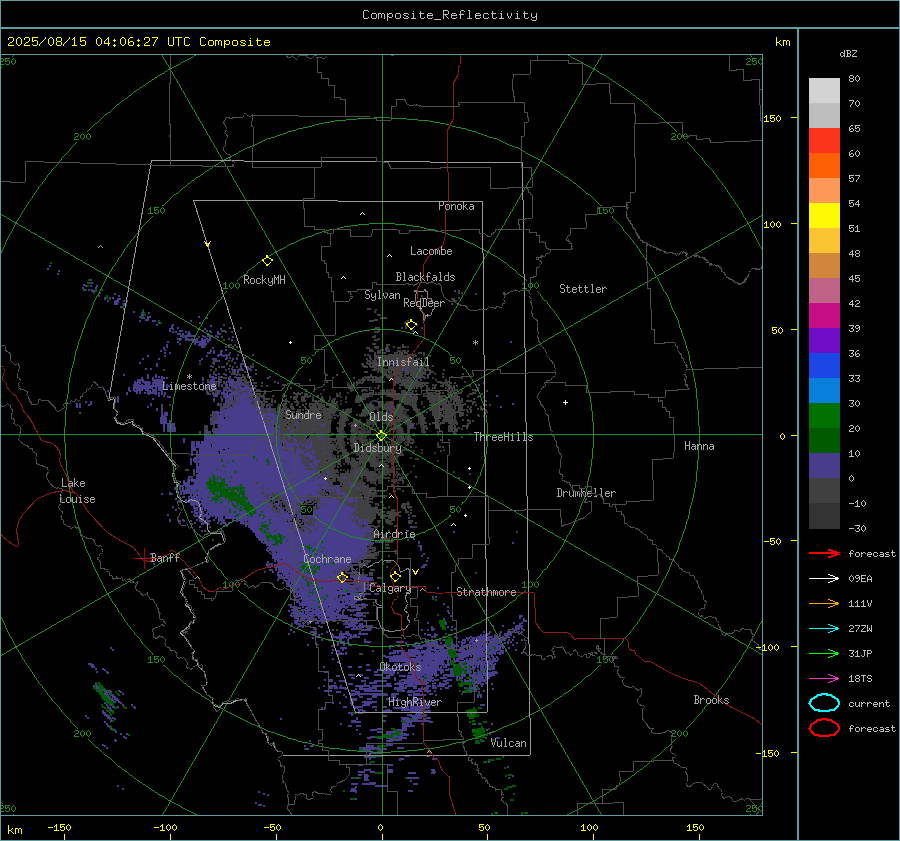Click the HighRiver city label

pos(415,702)
